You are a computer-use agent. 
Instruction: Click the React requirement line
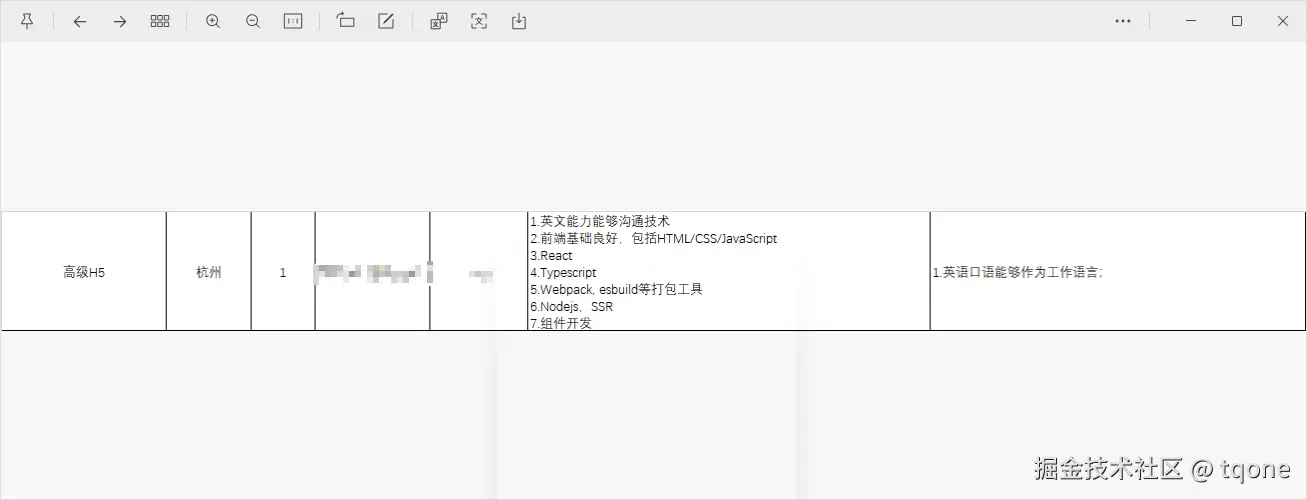552,256
